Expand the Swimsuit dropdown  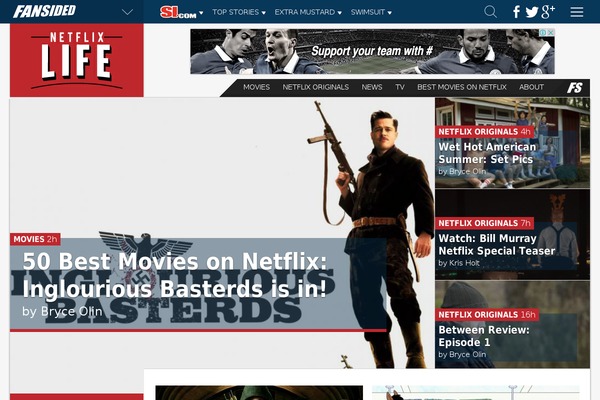pyautogui.click(x=371, y=12)
